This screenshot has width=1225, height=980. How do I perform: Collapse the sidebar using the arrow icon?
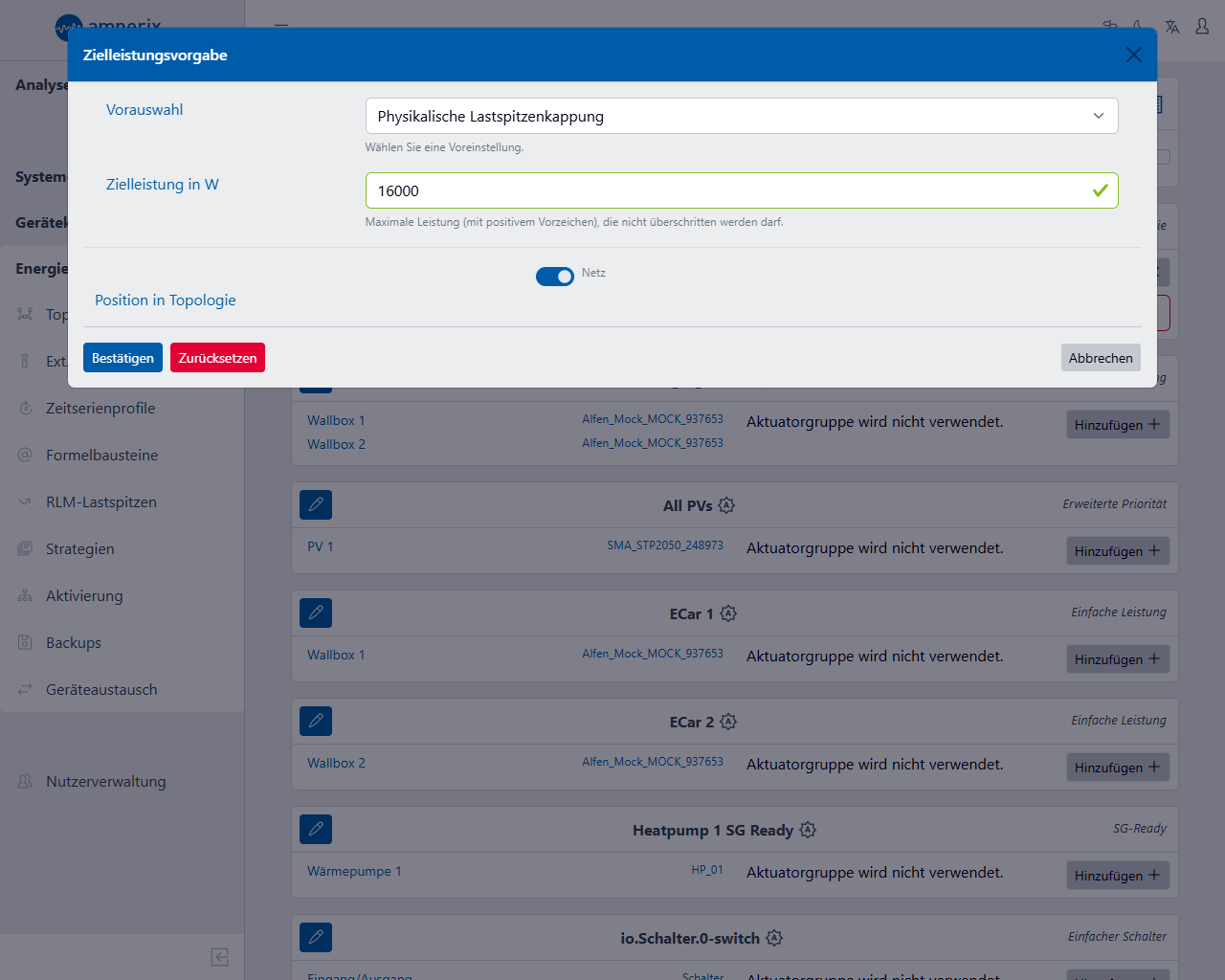pos(219,957)
